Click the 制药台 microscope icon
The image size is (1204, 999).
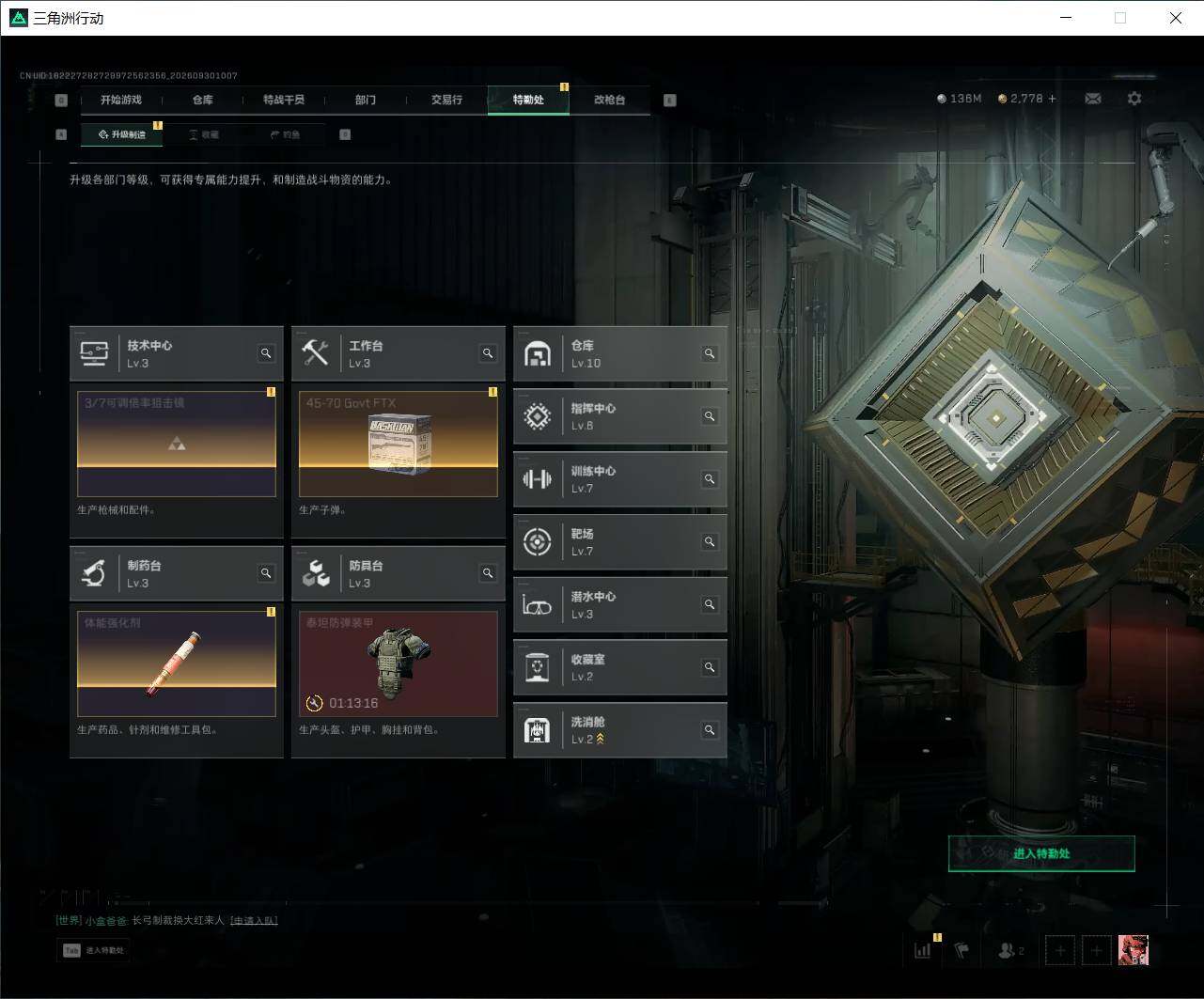click(x=93, y=573)
